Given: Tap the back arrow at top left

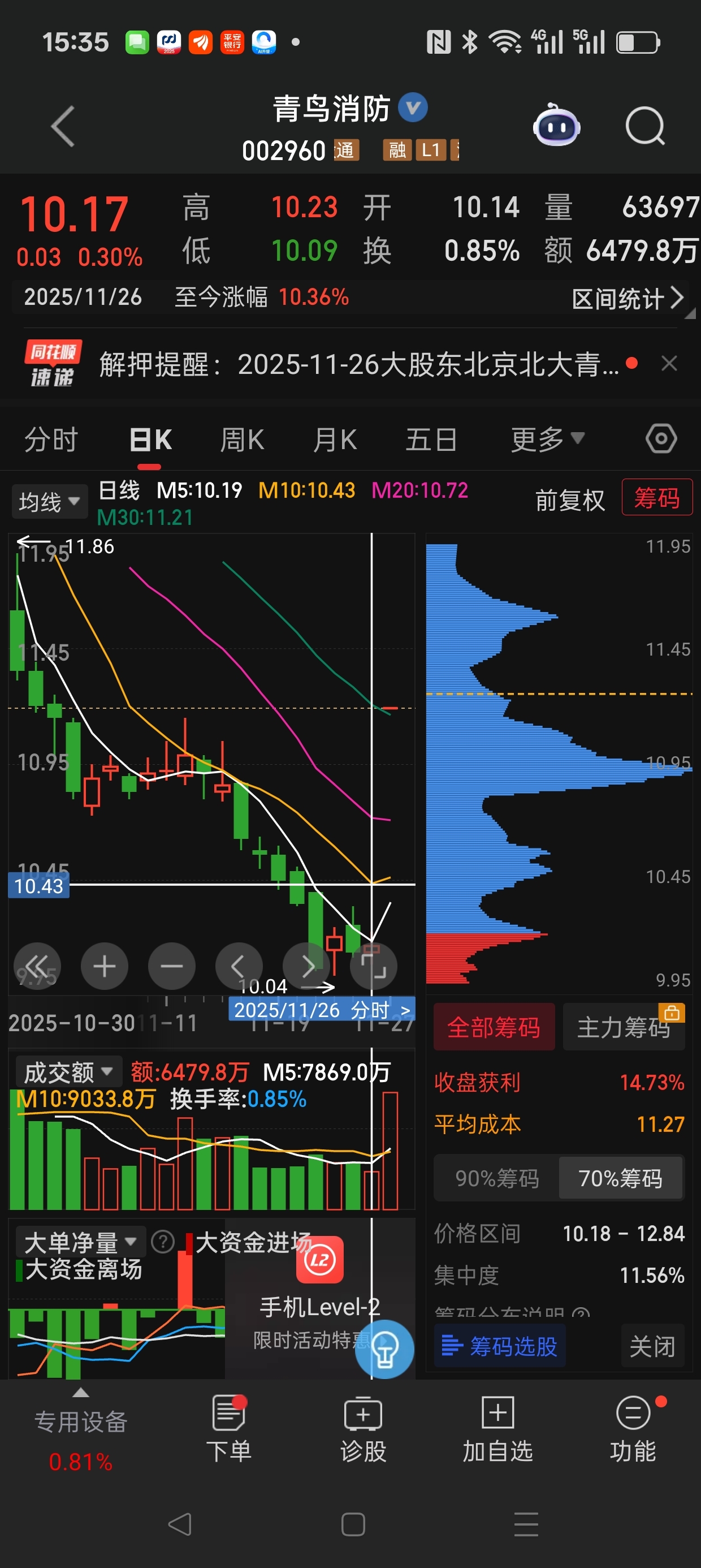Looking at the screenshot, I should pyautogui.click(x=63, y=127).
